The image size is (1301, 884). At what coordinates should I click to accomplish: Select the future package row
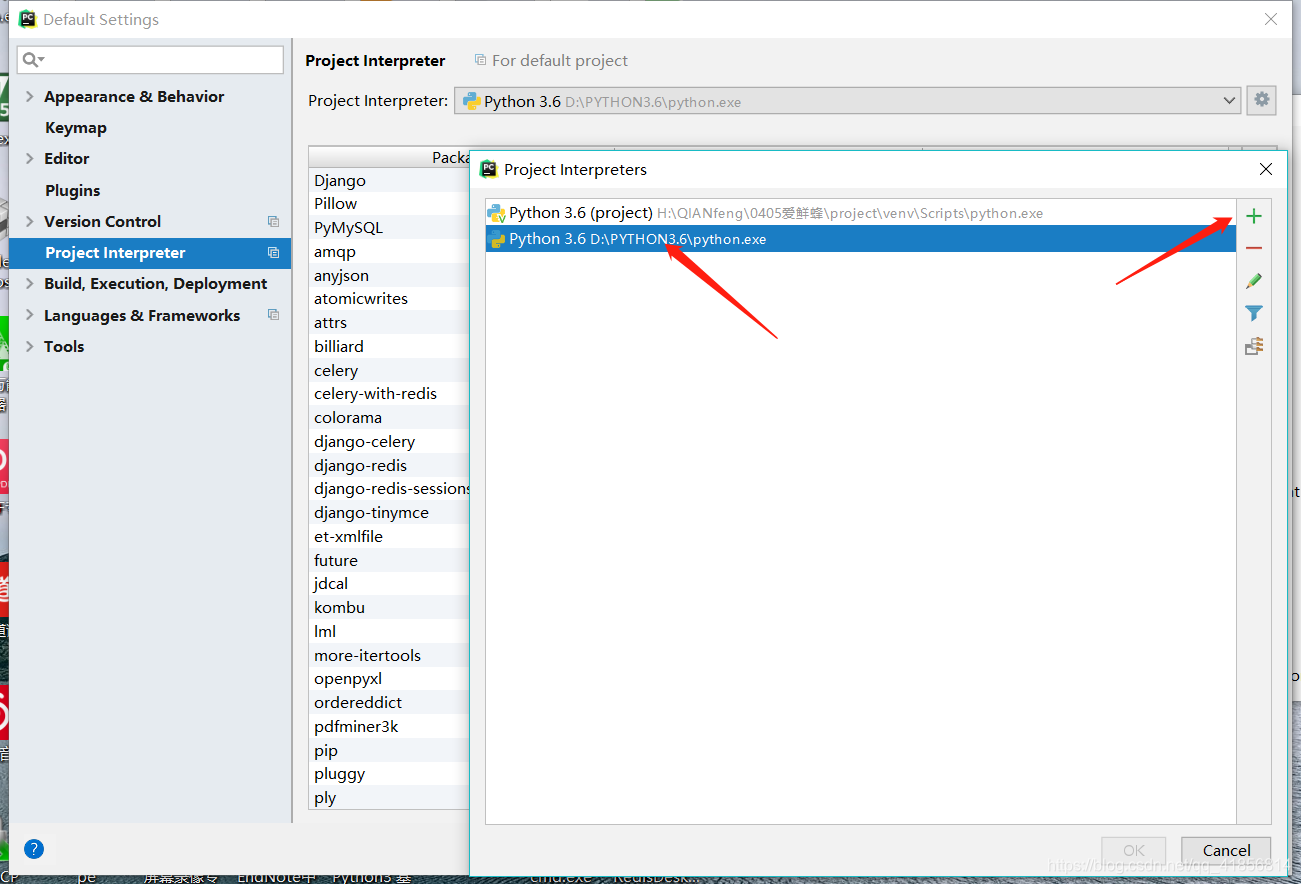(389, 560)
